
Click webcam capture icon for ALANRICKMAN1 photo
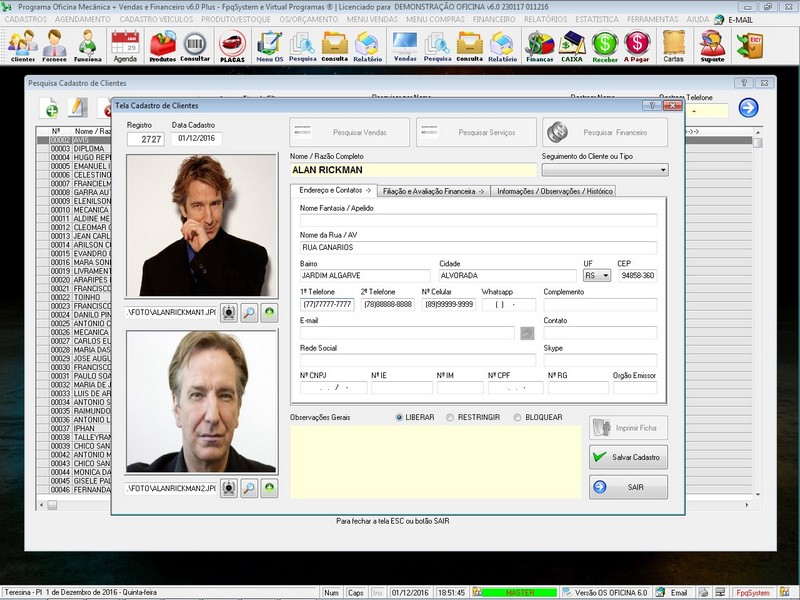click(x=229, y=312)
